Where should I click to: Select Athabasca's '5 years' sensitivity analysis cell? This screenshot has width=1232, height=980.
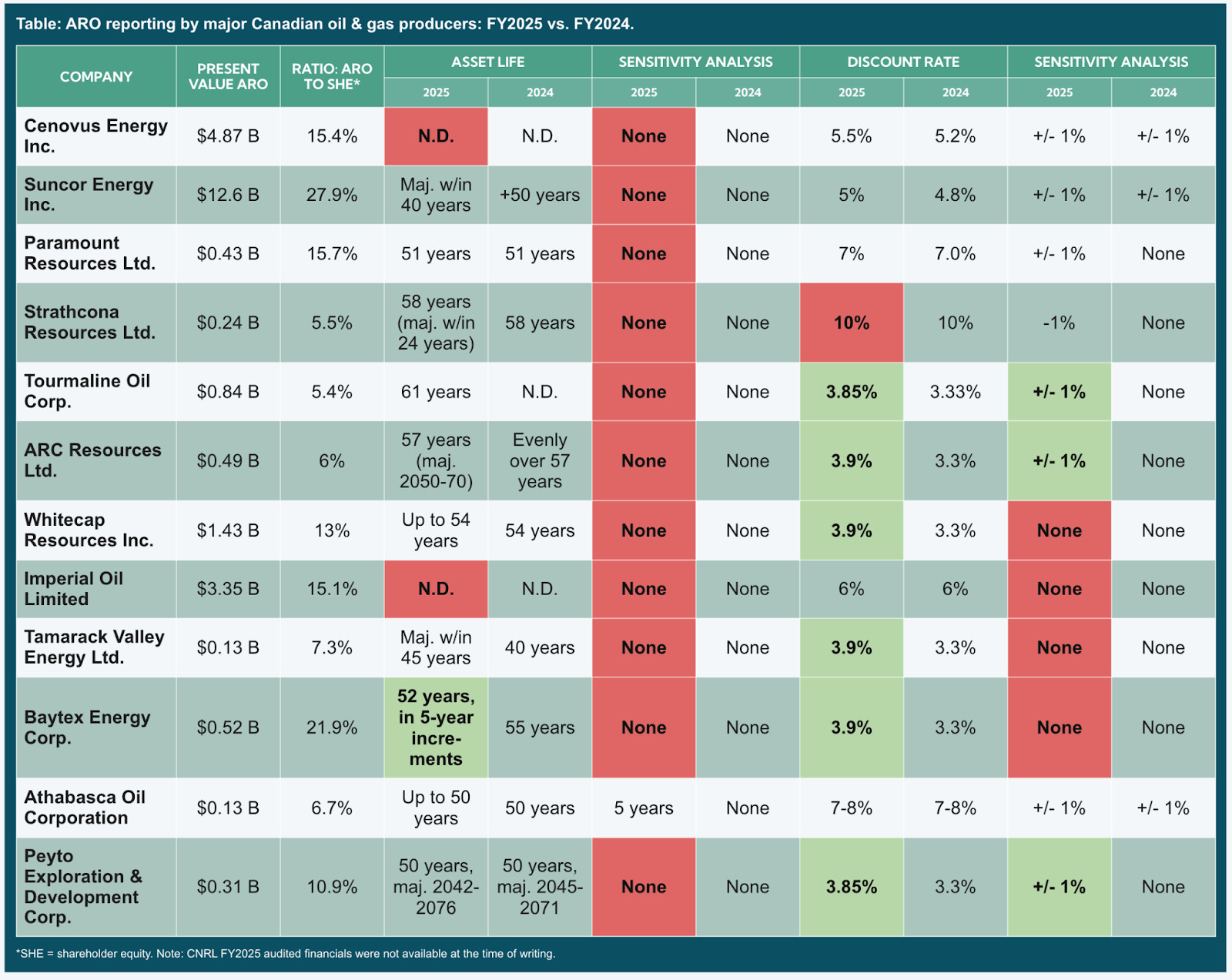(x=644, y=808)
